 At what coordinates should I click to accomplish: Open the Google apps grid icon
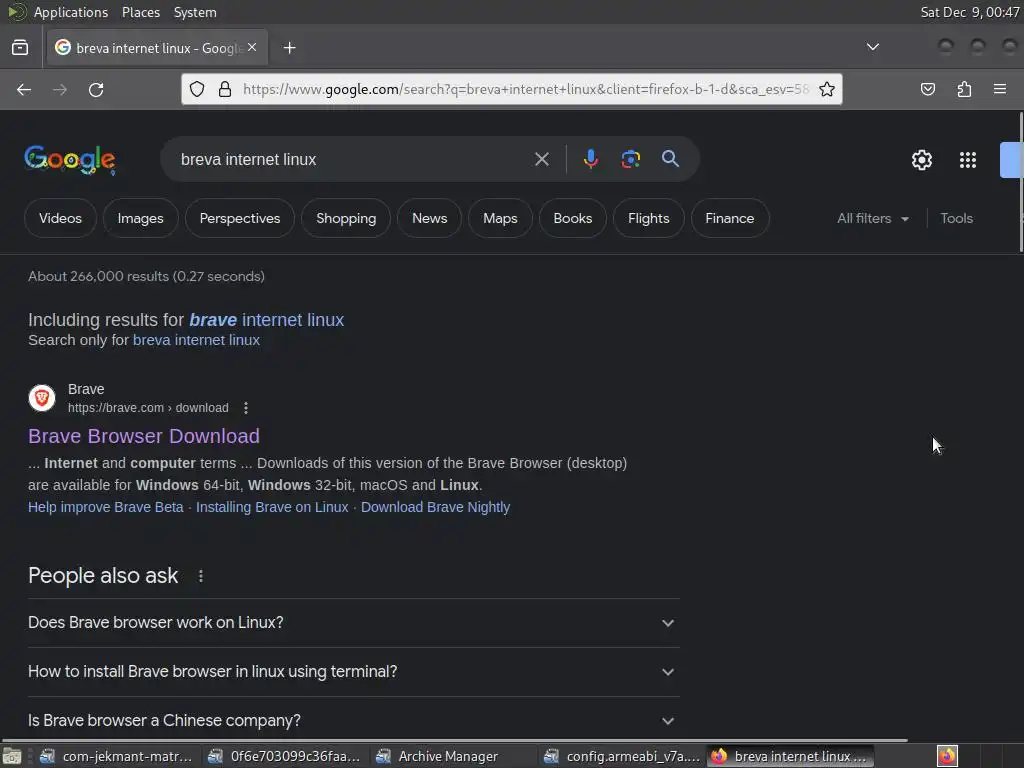point(967,160)
